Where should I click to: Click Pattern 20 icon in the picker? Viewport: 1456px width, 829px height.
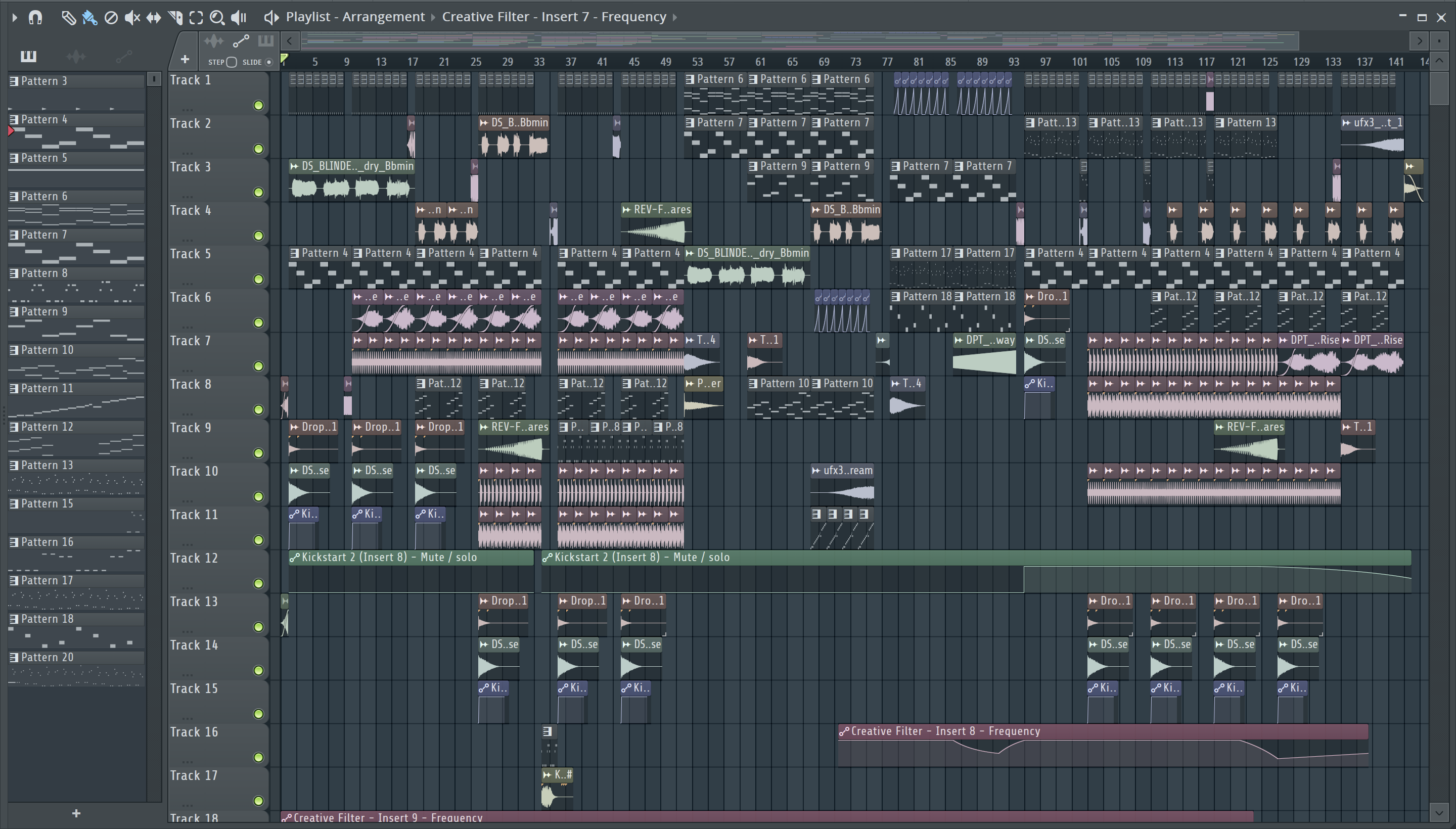[14, 658]
